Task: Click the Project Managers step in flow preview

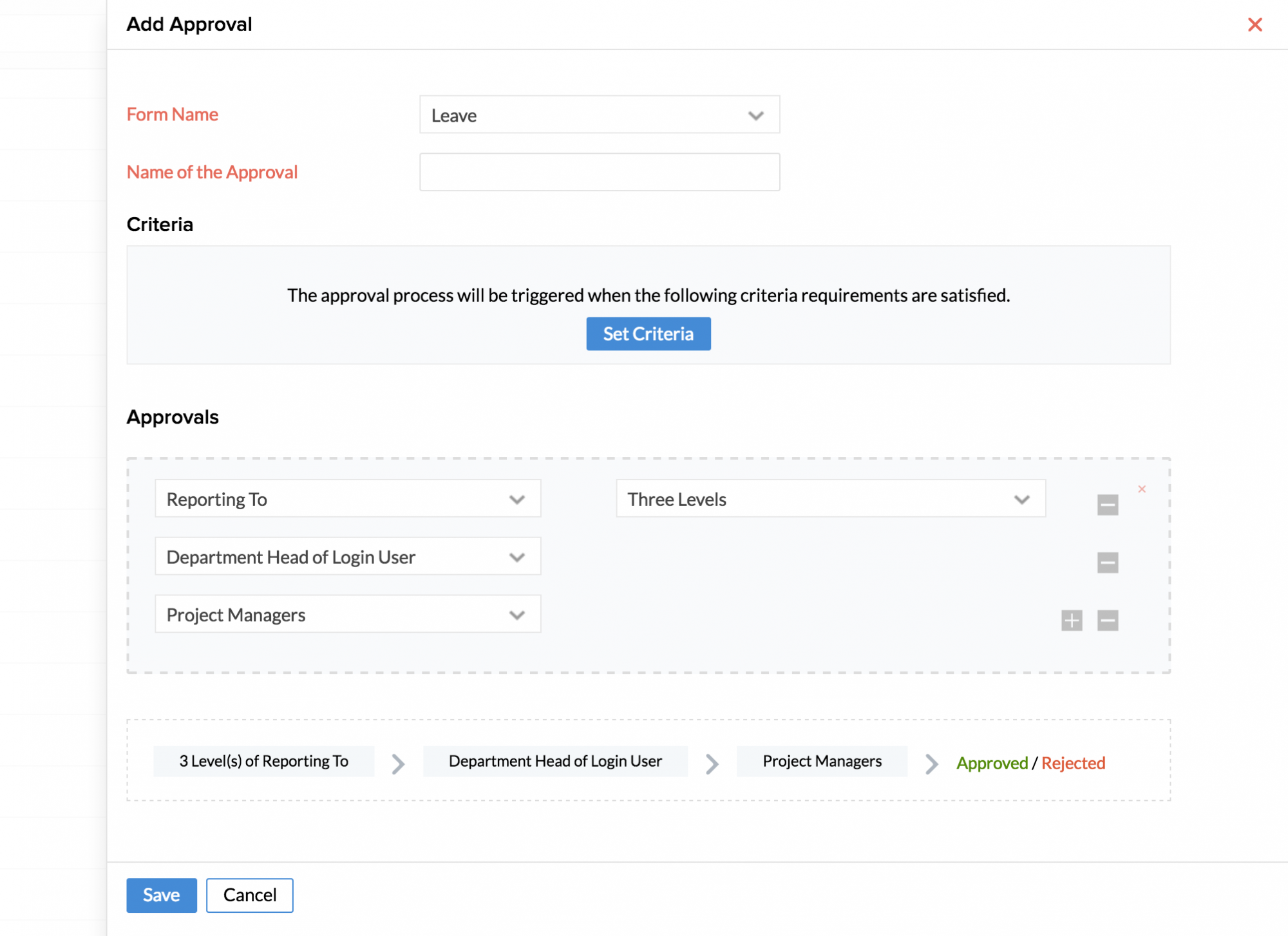Action: pyautogui.click(x=821, y=762)
